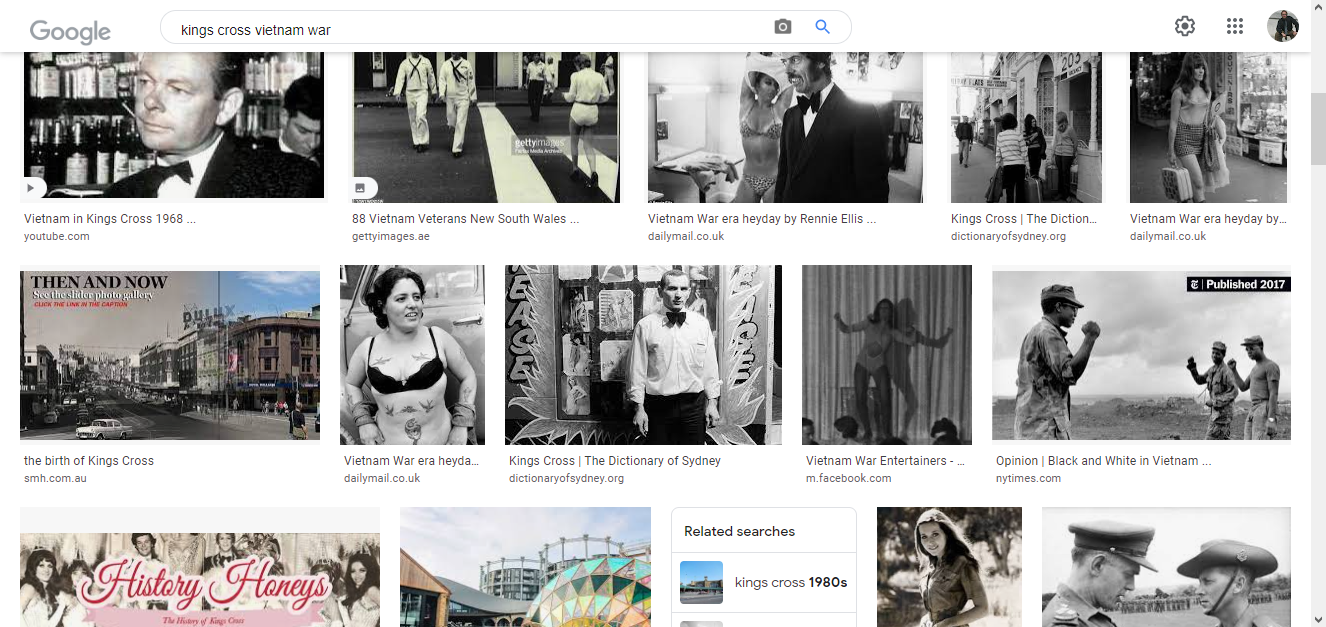Viewport: 1326px width, 627px height.
Task: Open the settings gear icon
Action: [x=1185, y=27]
